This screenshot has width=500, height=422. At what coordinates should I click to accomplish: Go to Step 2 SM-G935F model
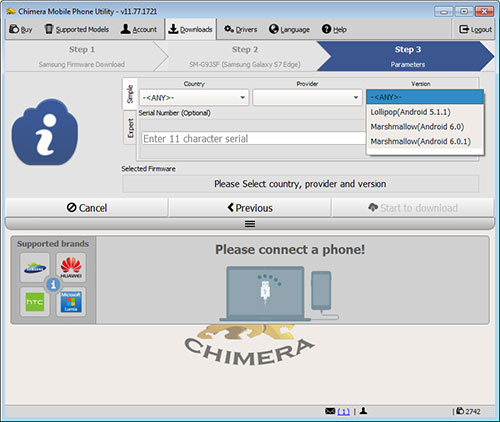[245, 56]
